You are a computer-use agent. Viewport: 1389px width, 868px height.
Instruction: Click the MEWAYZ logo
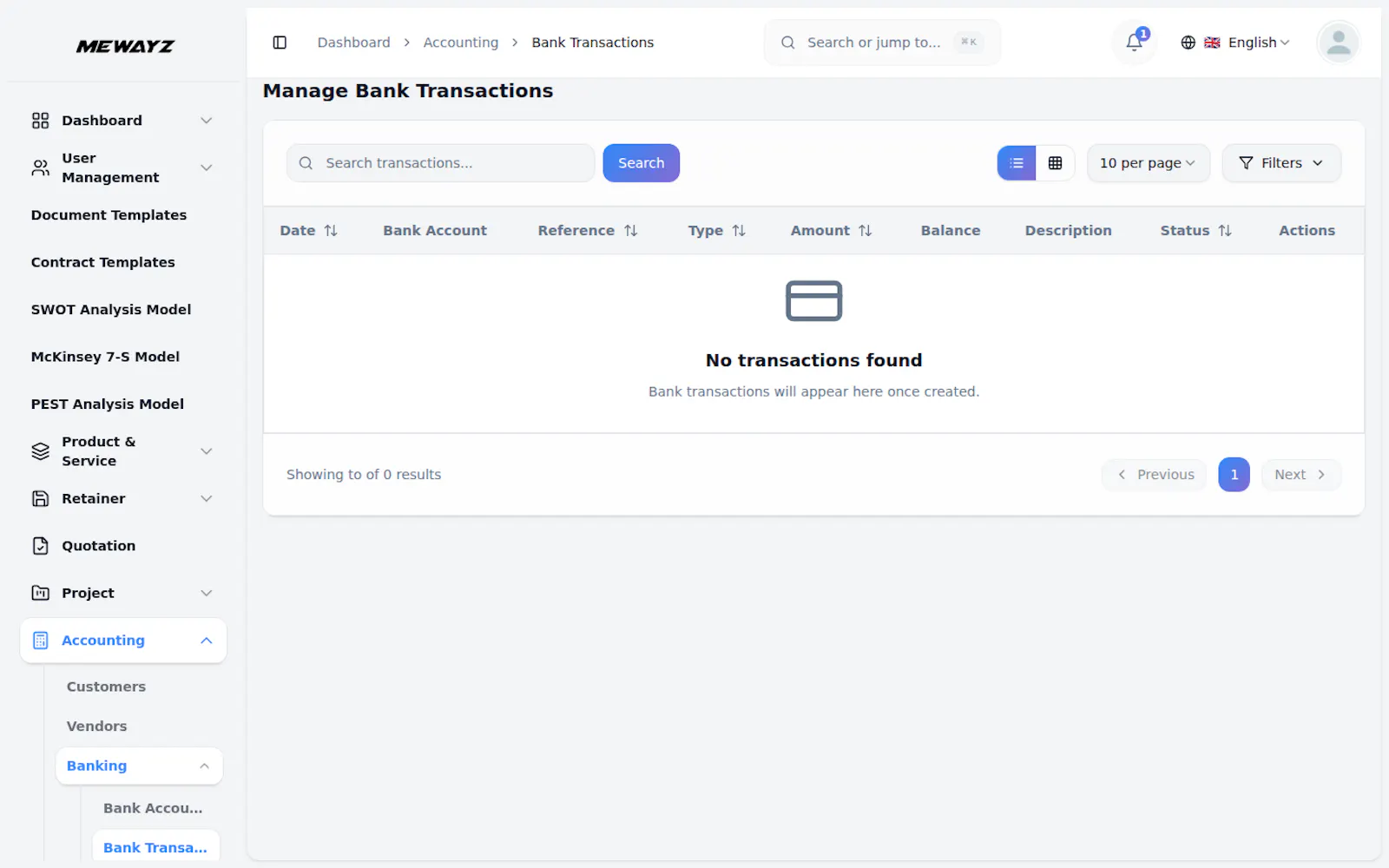125,46
